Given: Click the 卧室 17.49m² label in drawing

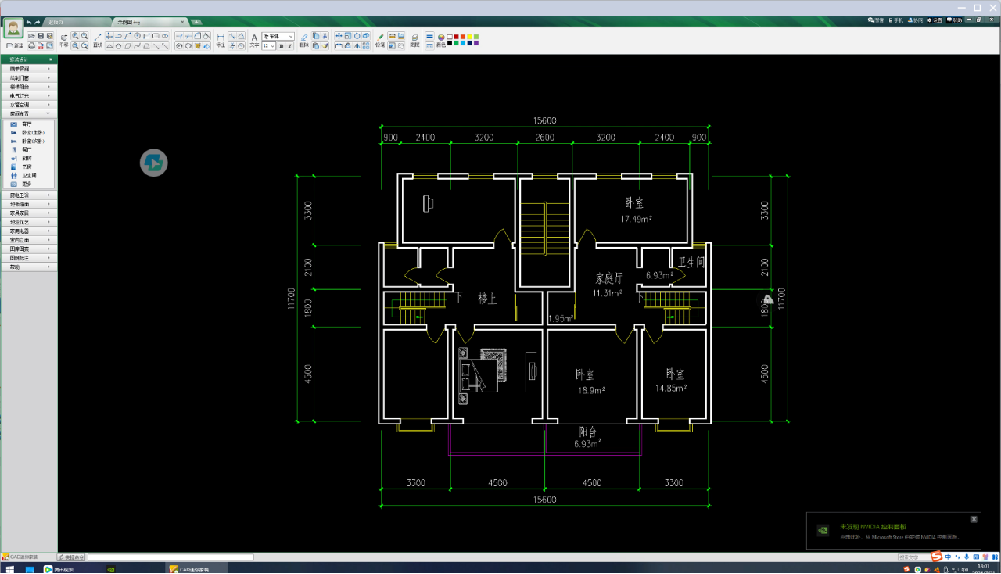Looking at the screenshot, I should pyautogui.click(x=635, y=211).
